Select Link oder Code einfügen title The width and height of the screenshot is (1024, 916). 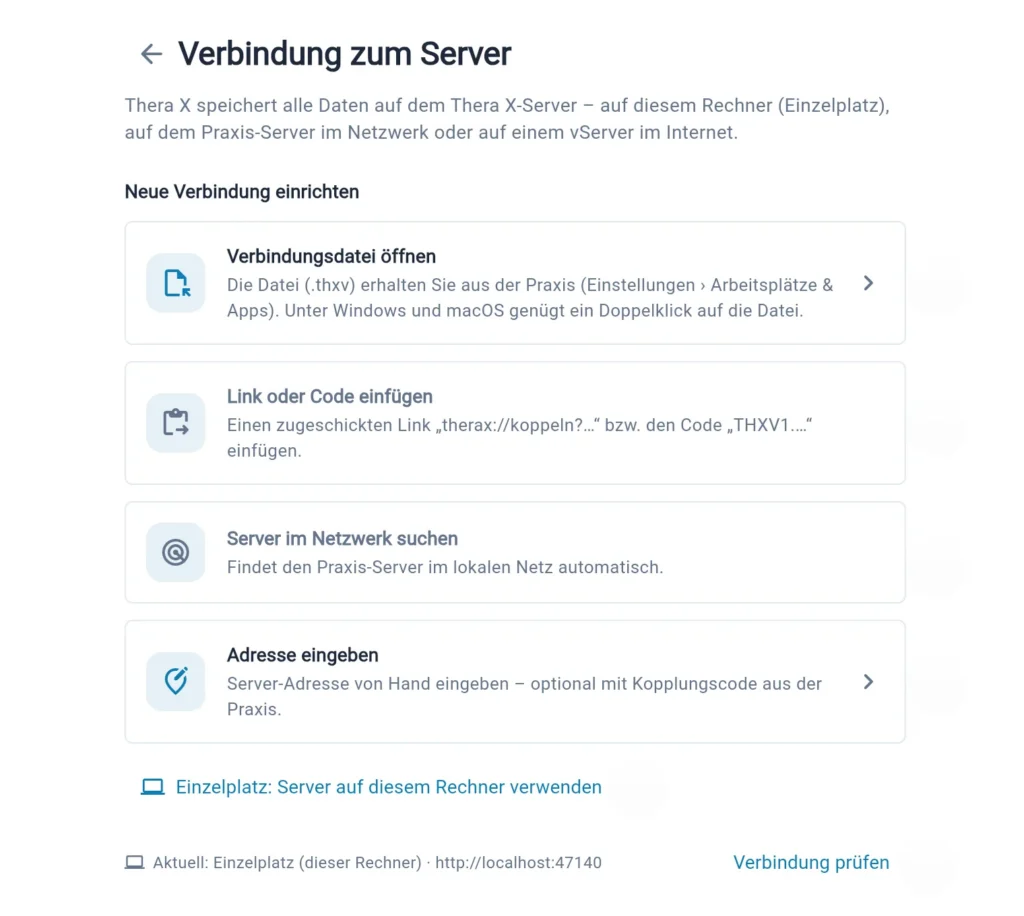pos(330,396)
